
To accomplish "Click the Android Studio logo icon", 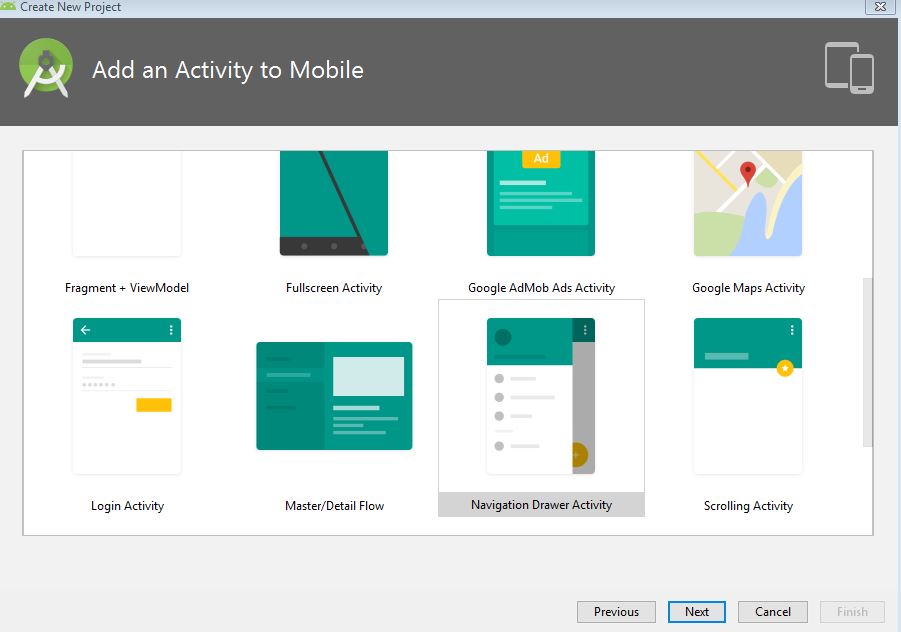I will (45, 69).
